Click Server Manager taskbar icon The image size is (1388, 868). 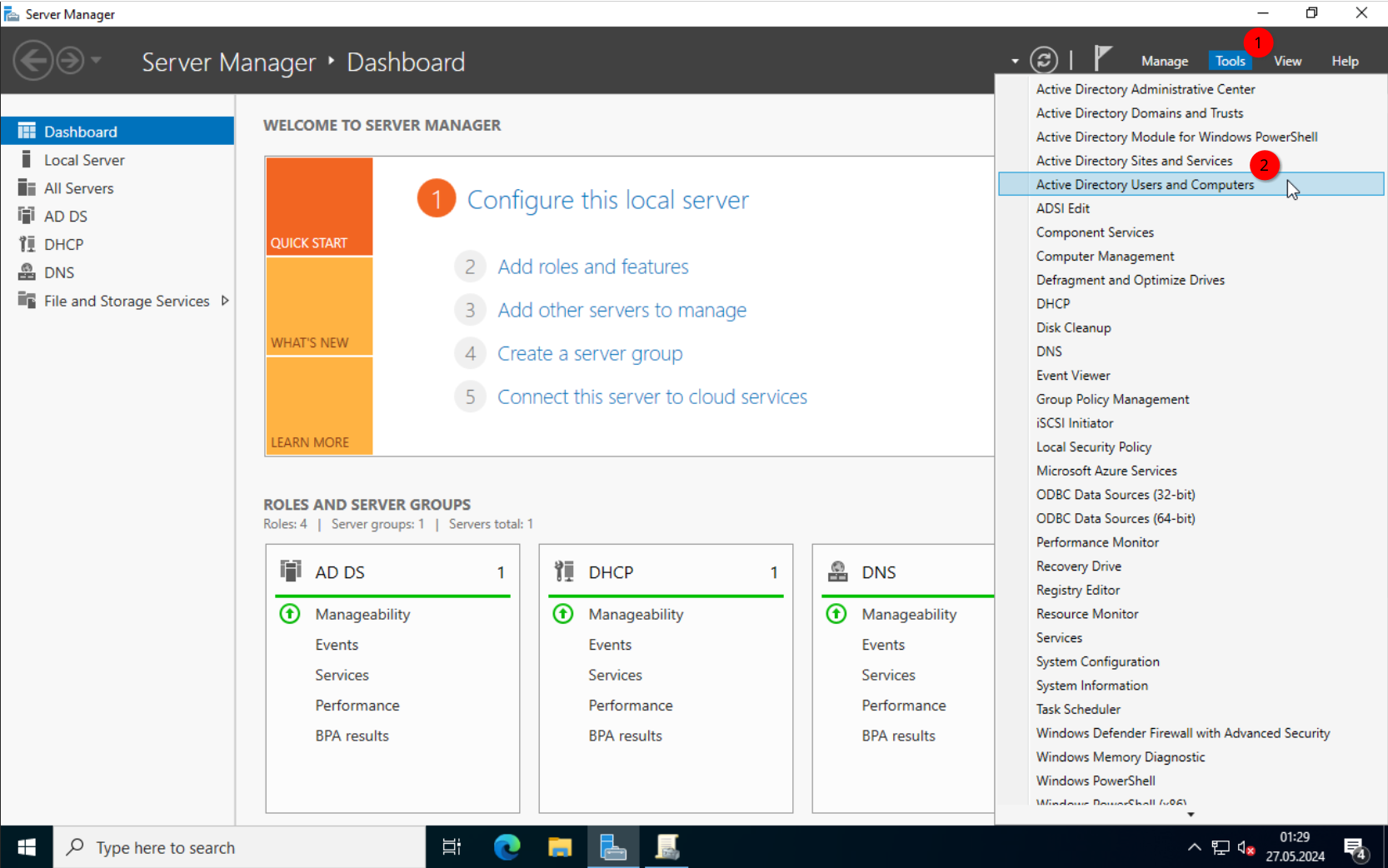click(x=613, y=847)
